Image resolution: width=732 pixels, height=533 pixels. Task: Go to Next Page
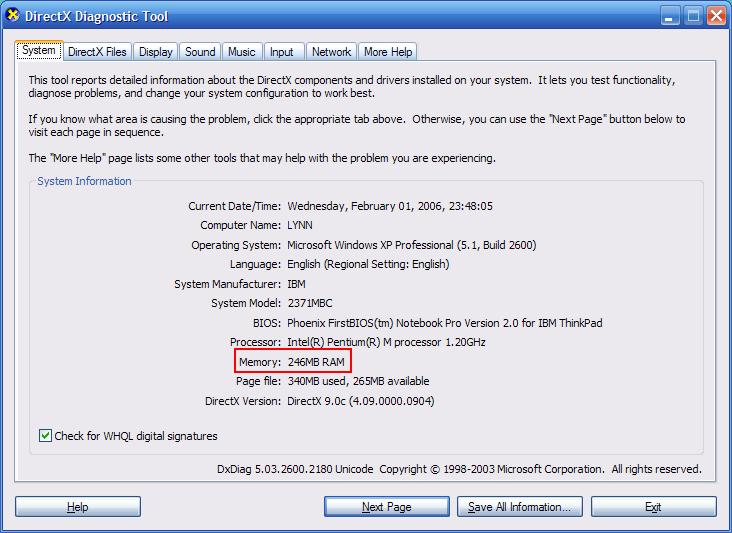387,507
